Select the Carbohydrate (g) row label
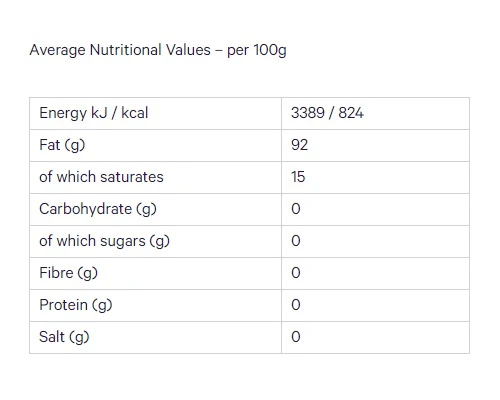Screen dimensions: 500x400 (98, 209)
